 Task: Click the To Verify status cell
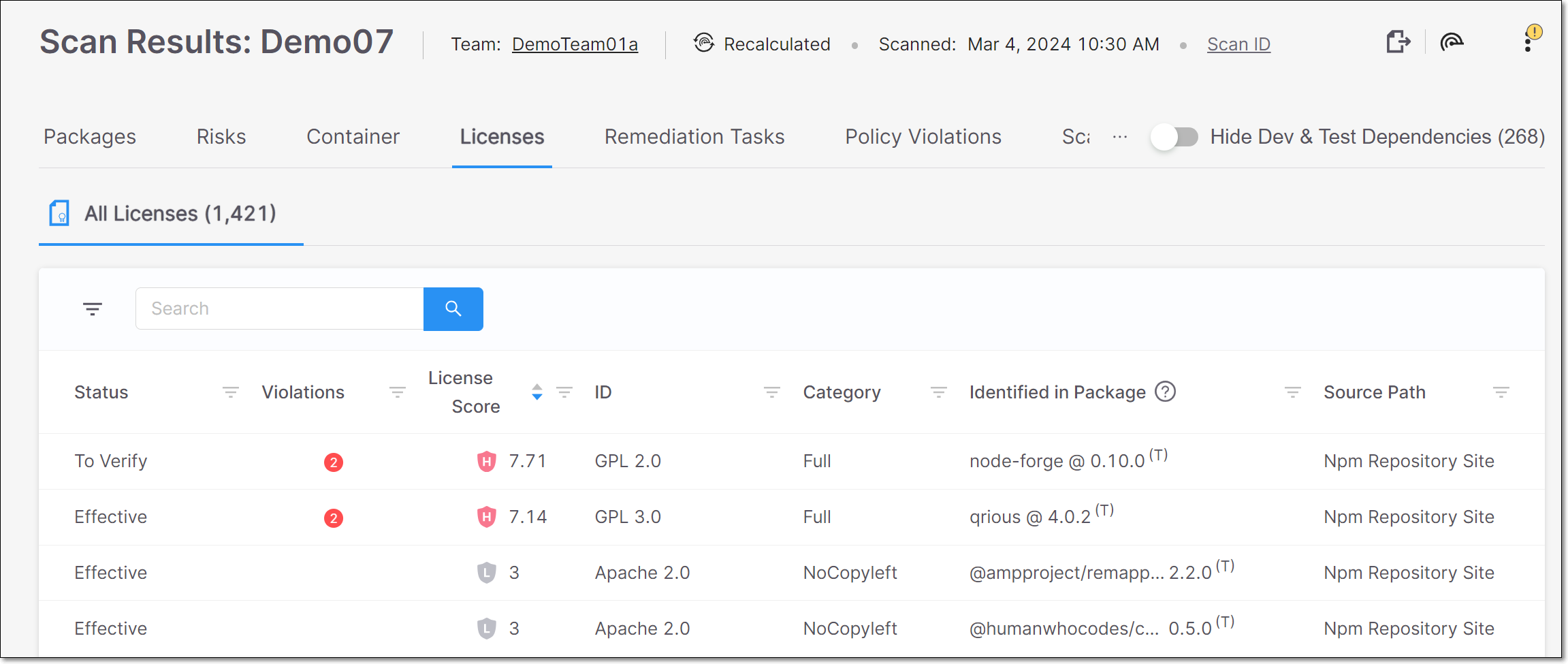tap(111, 461)
